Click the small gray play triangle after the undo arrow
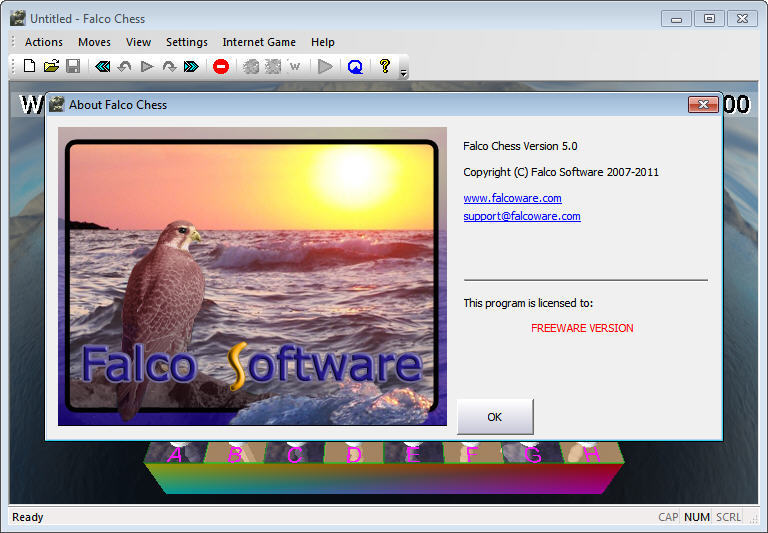 click(x=147, y=66)
